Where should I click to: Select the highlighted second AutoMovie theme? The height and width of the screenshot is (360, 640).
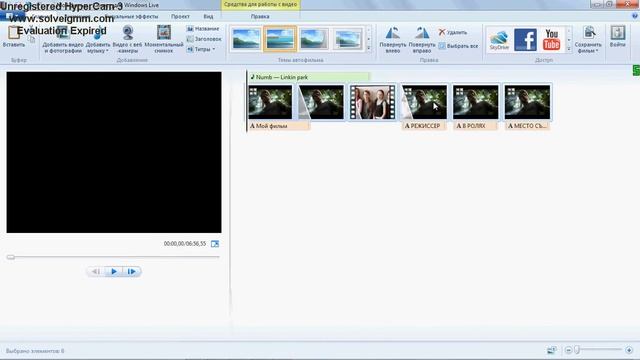[280, 39]
